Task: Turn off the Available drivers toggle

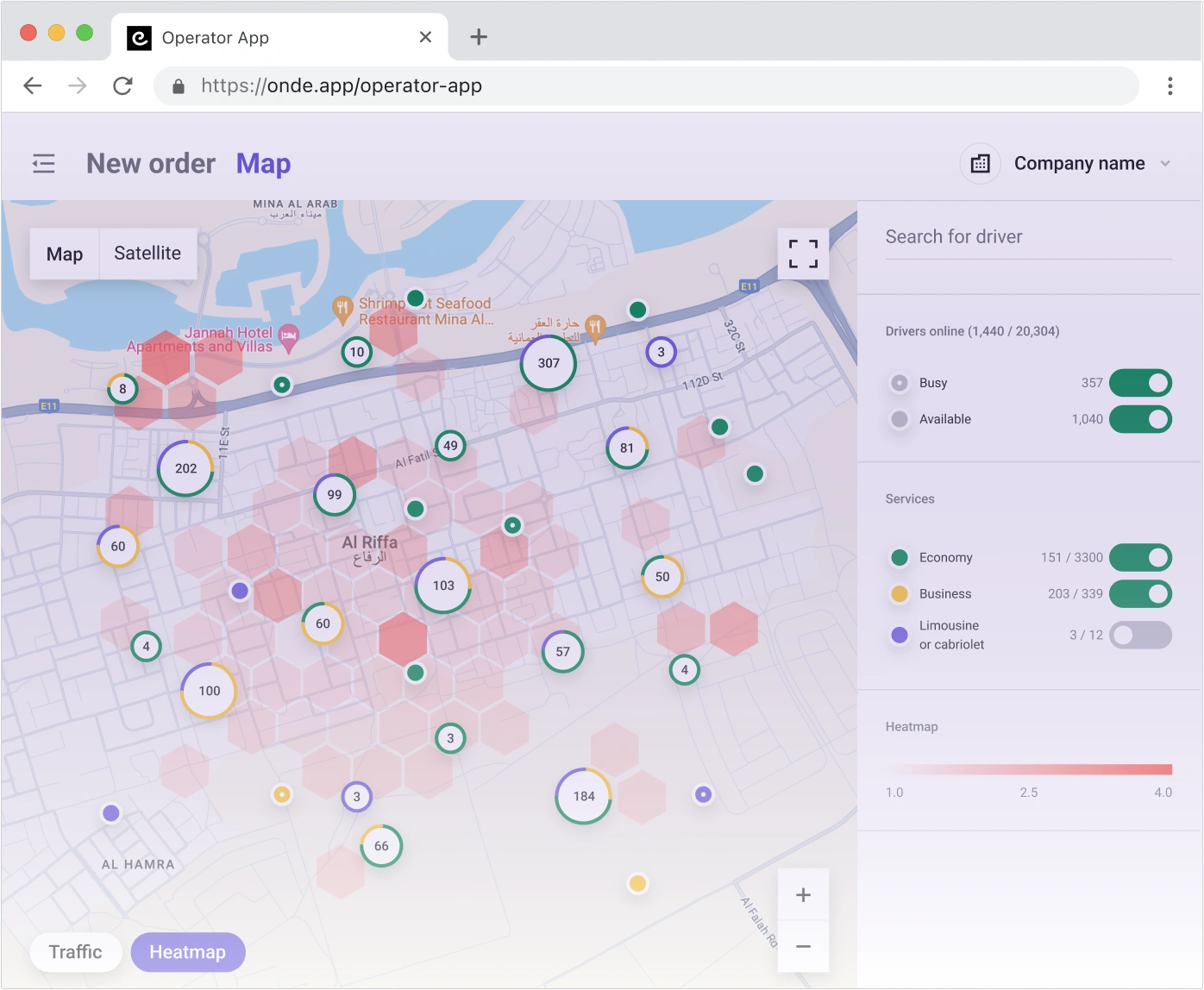Action: point(1139,419)
